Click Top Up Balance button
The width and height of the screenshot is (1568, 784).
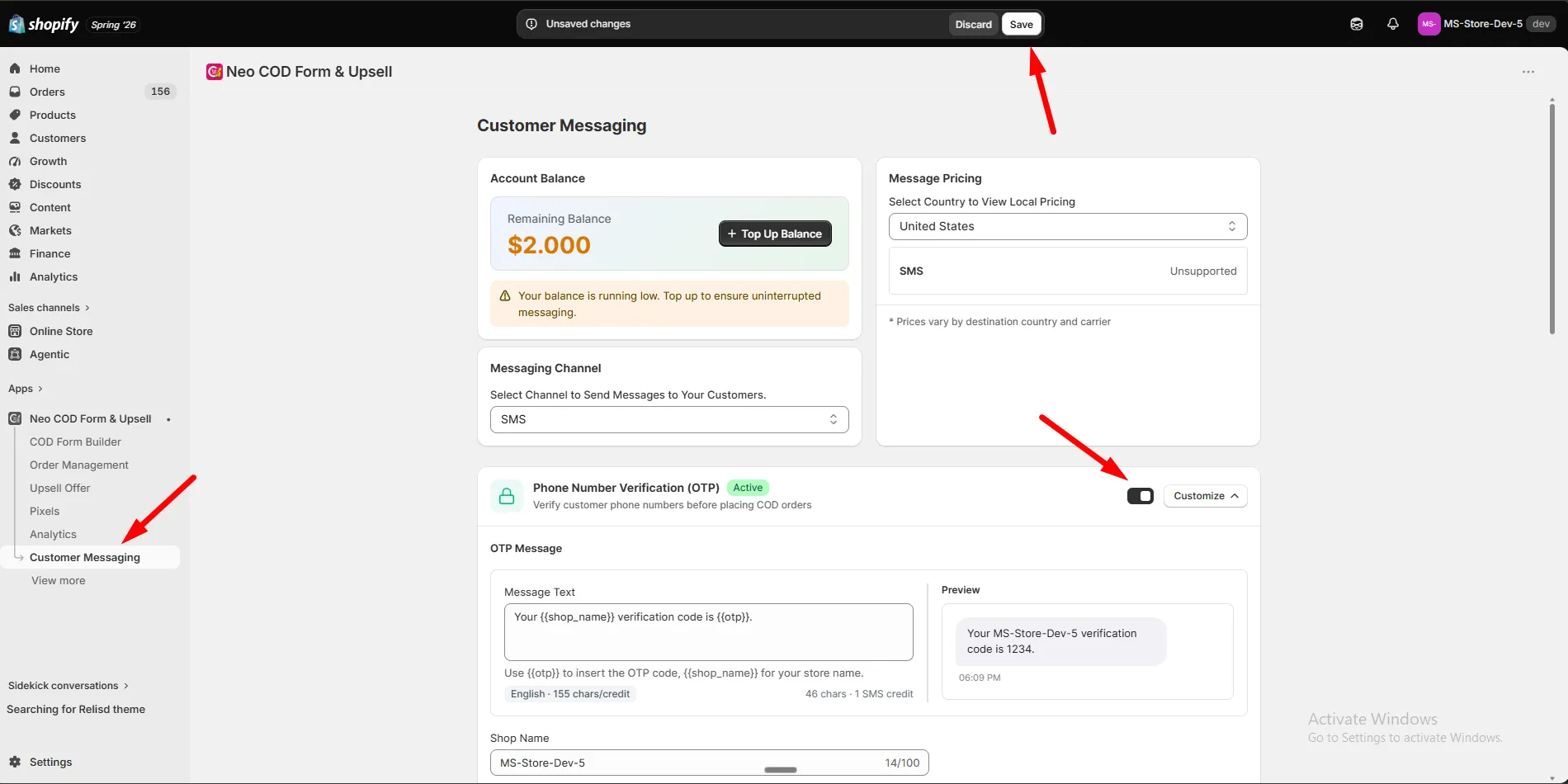pyautogui.click(x=775, y=234)
